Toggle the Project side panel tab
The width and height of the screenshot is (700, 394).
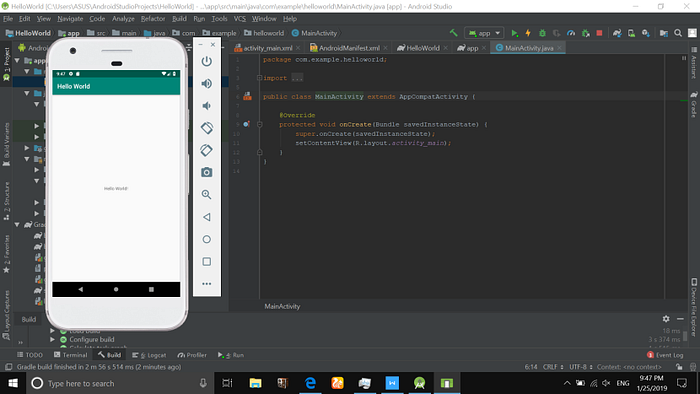pos(6,63)
